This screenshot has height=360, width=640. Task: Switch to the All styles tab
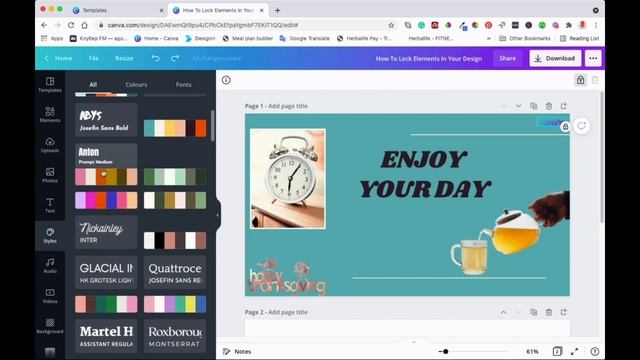point(93,84)
